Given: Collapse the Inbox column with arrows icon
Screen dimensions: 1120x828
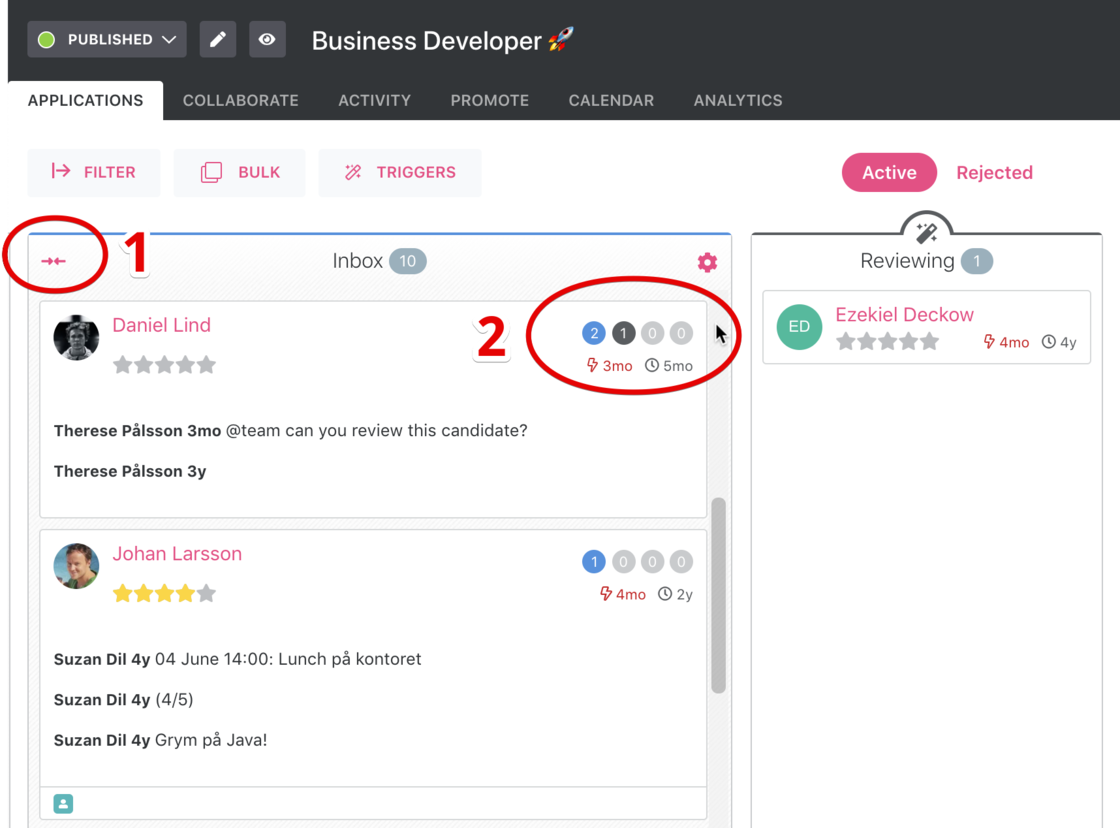Looking at the screenshot, I should pos(54,261).
